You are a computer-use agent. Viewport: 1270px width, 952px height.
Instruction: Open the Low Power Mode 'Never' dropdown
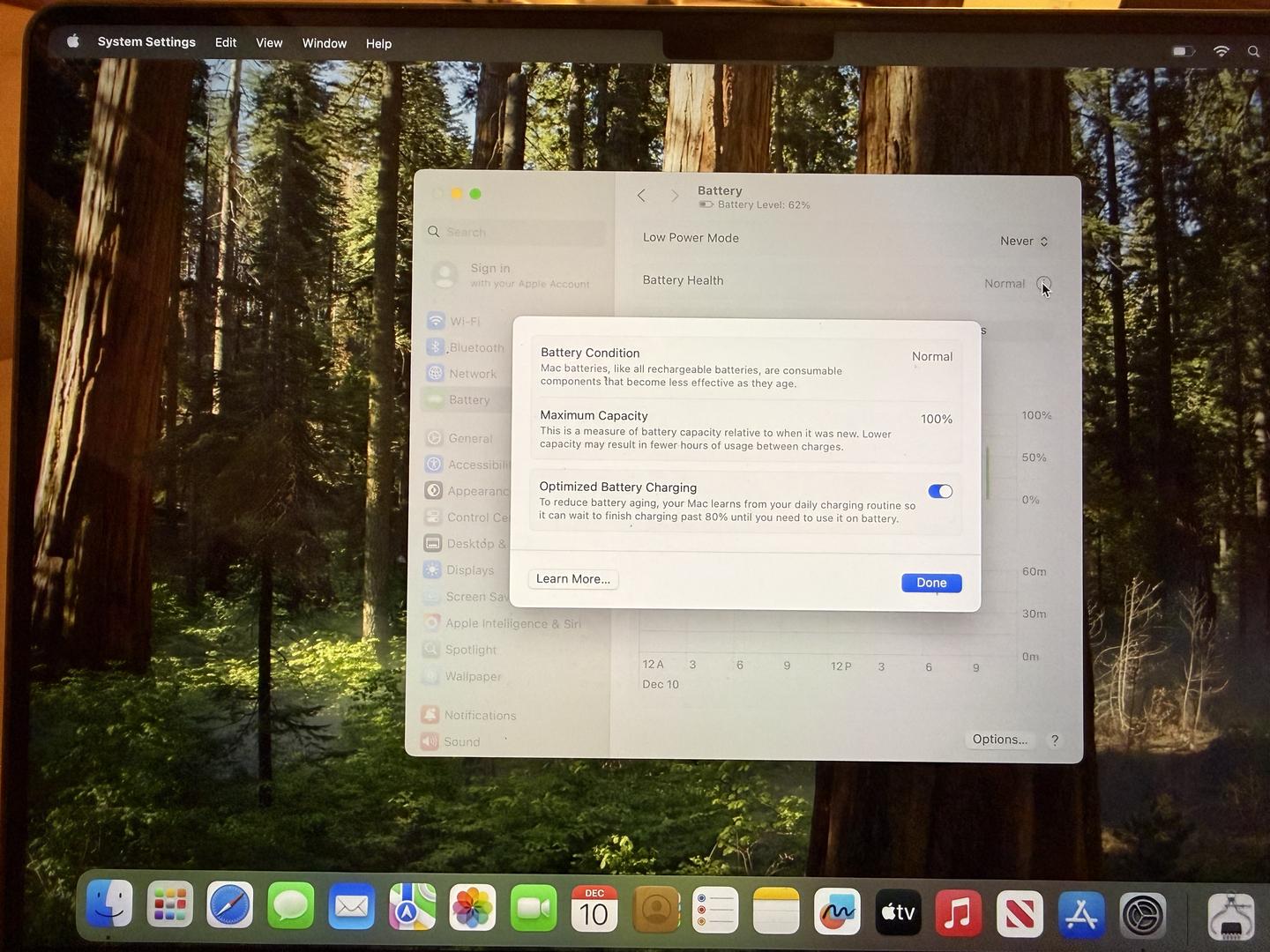[1024, 241]
